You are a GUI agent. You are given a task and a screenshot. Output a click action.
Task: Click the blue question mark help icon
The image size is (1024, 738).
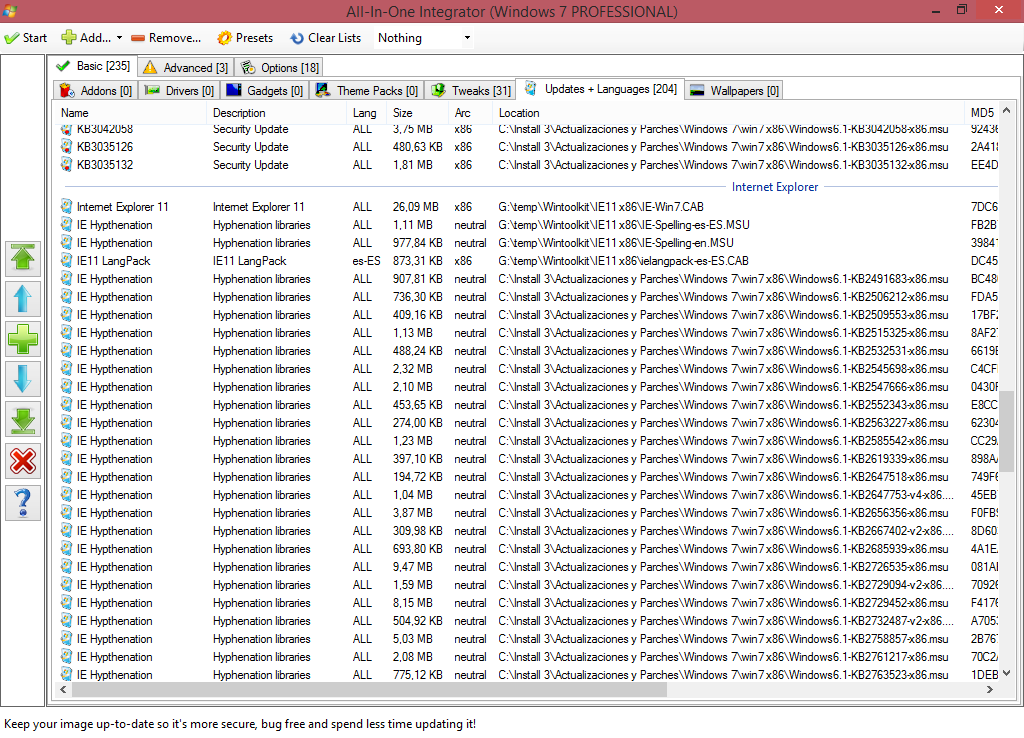tap(23, 502)
